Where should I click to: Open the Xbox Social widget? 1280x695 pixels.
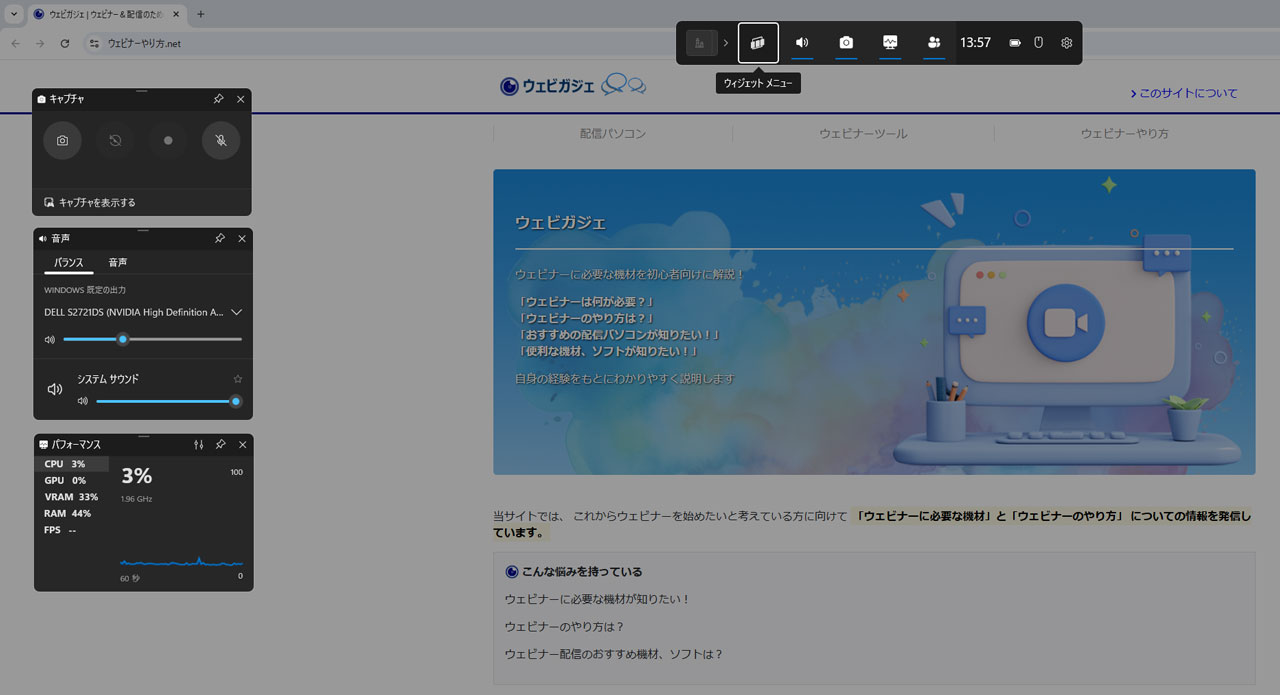933,42
